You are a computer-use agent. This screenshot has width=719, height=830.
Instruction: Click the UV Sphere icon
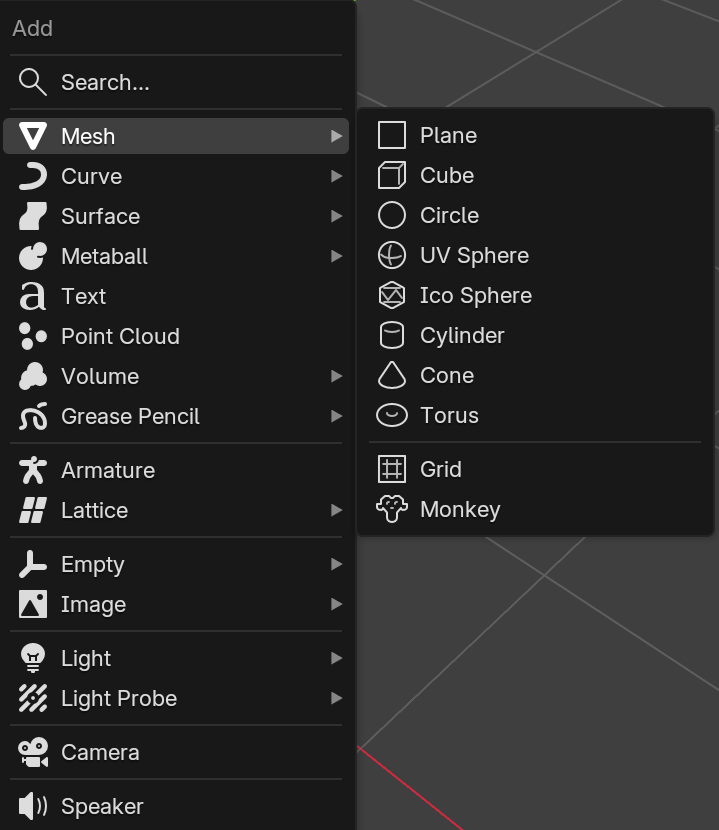(392, 255)
